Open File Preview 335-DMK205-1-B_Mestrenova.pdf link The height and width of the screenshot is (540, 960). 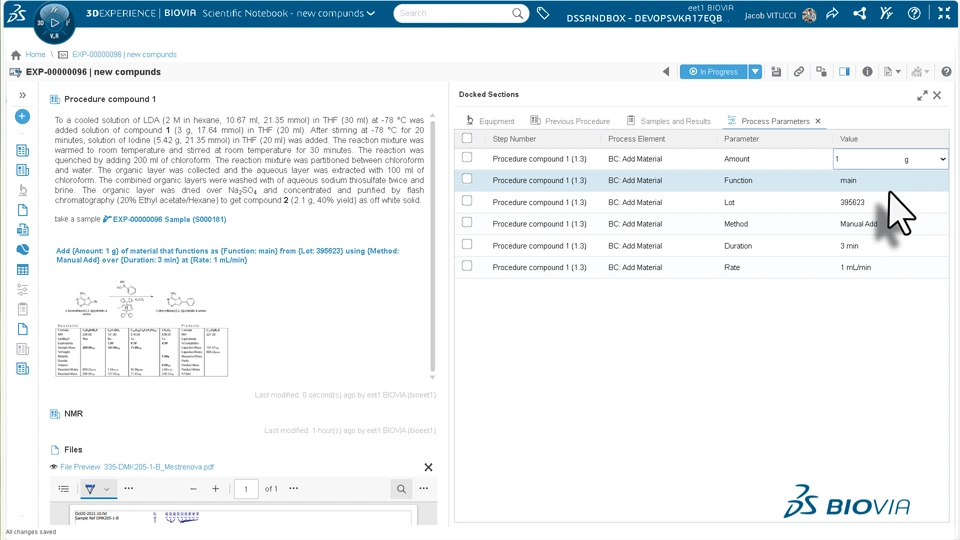(x=137, y=467)
